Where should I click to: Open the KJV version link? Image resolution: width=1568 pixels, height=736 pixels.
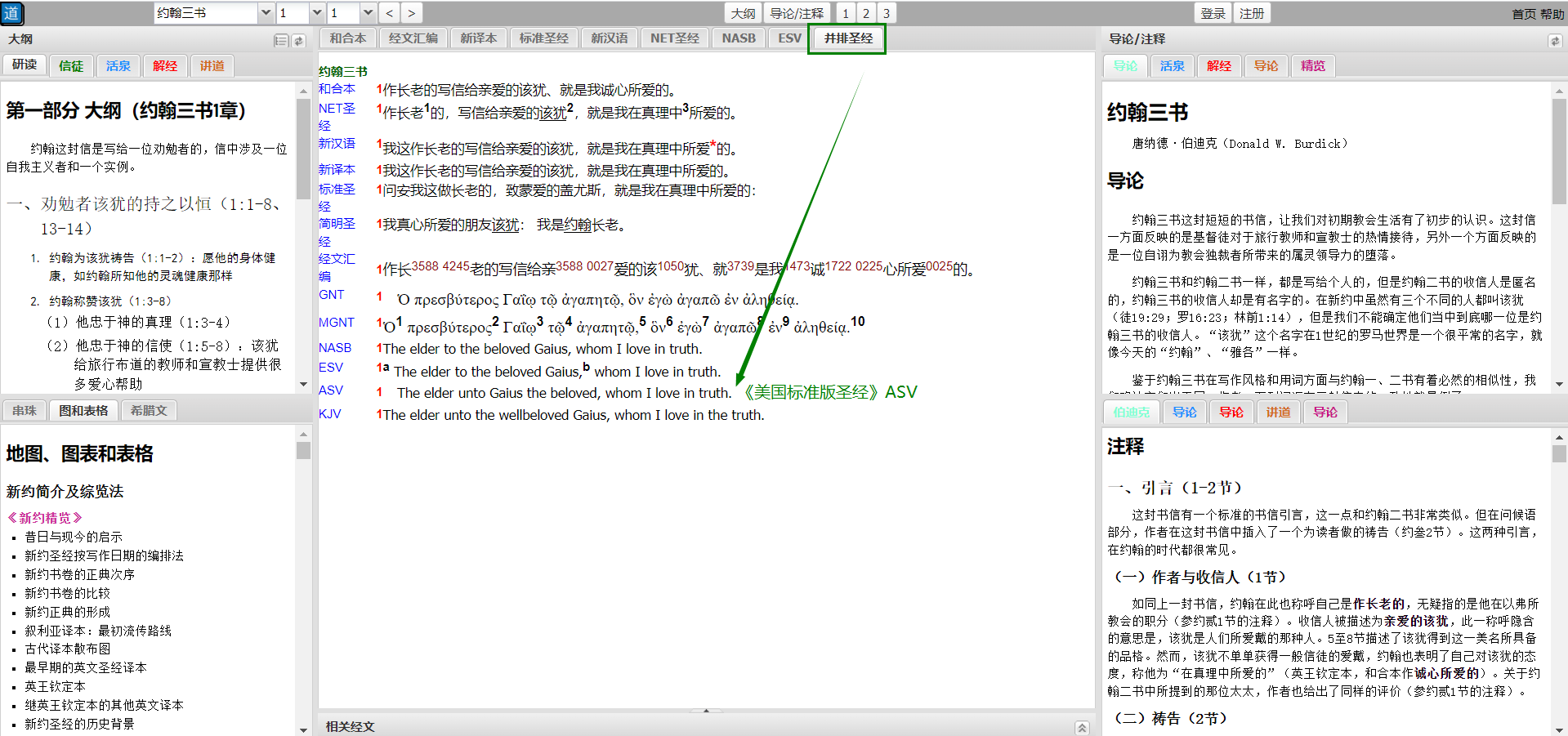[330, 414]
